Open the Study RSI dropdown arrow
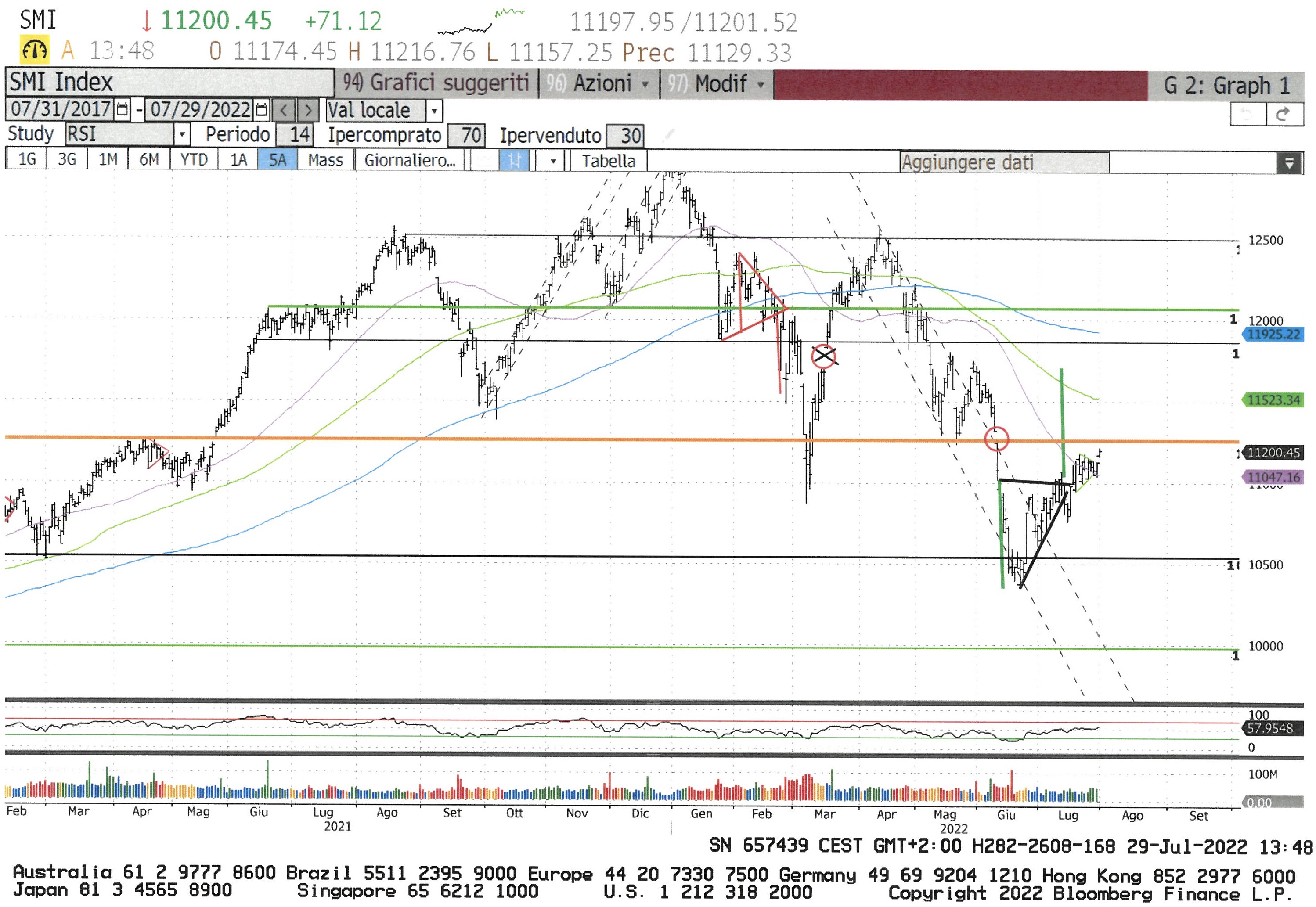This screenshot has height=907, width=1316. pos(181,135)
